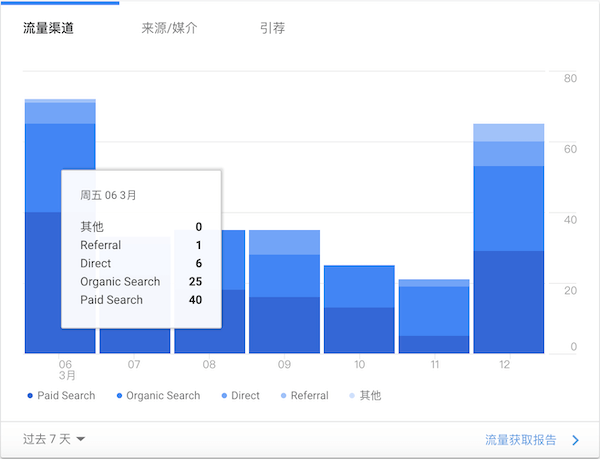Screen dimensions: 600x459
Task: Click the 其他 legend color dot
Action: 352,396
